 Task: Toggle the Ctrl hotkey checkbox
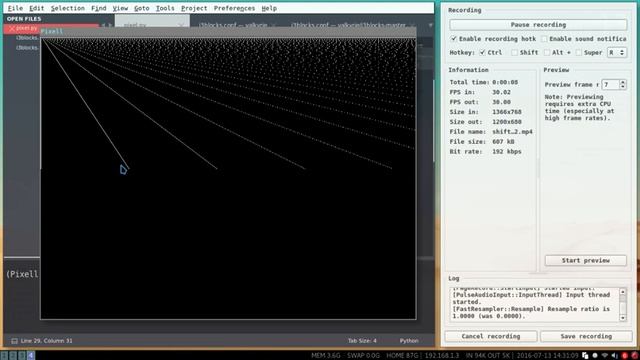(x=482, y=53)
